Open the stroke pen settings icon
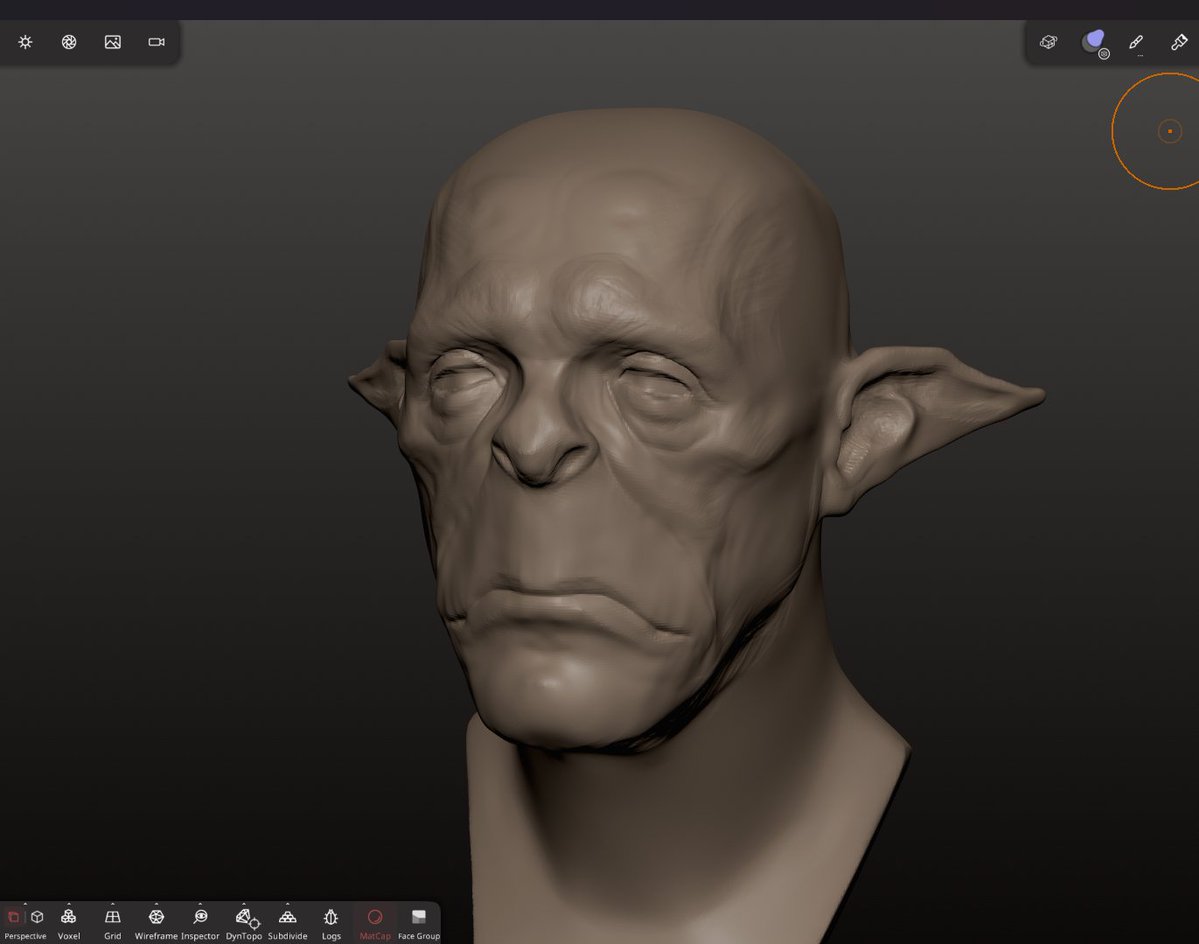Image resolution: width=1199 pixels, height=944 pixels. [1136, 43]
